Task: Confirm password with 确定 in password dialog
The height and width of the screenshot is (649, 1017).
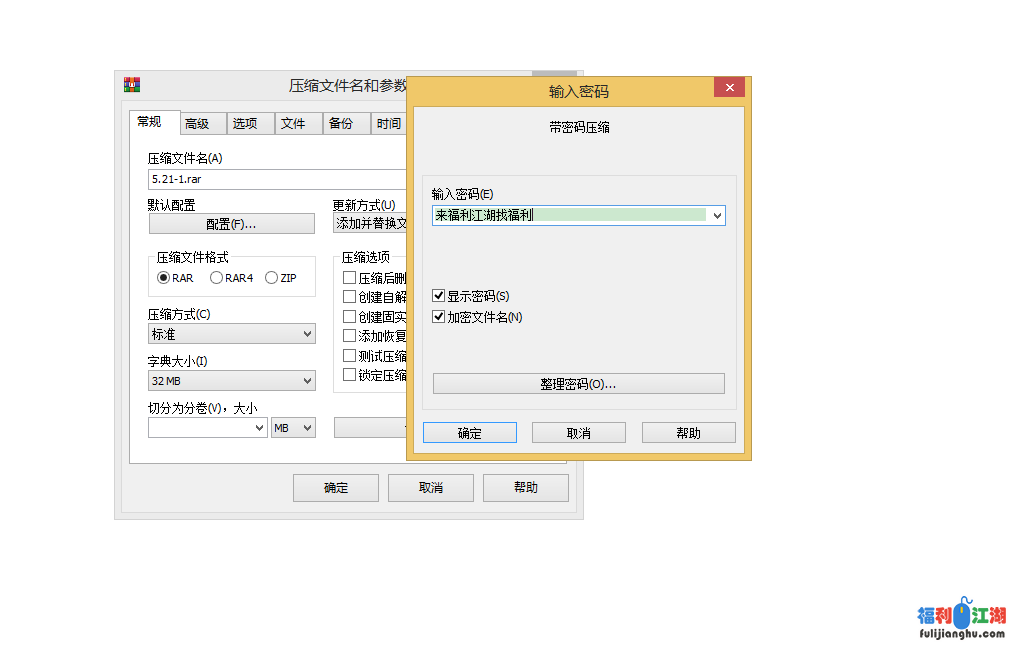Action: pos(469,433)
